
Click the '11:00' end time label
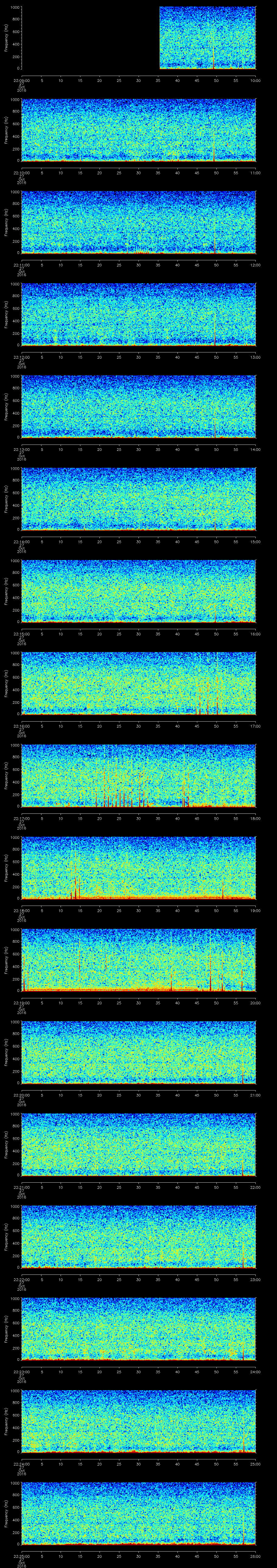click(x=256, y=173)
